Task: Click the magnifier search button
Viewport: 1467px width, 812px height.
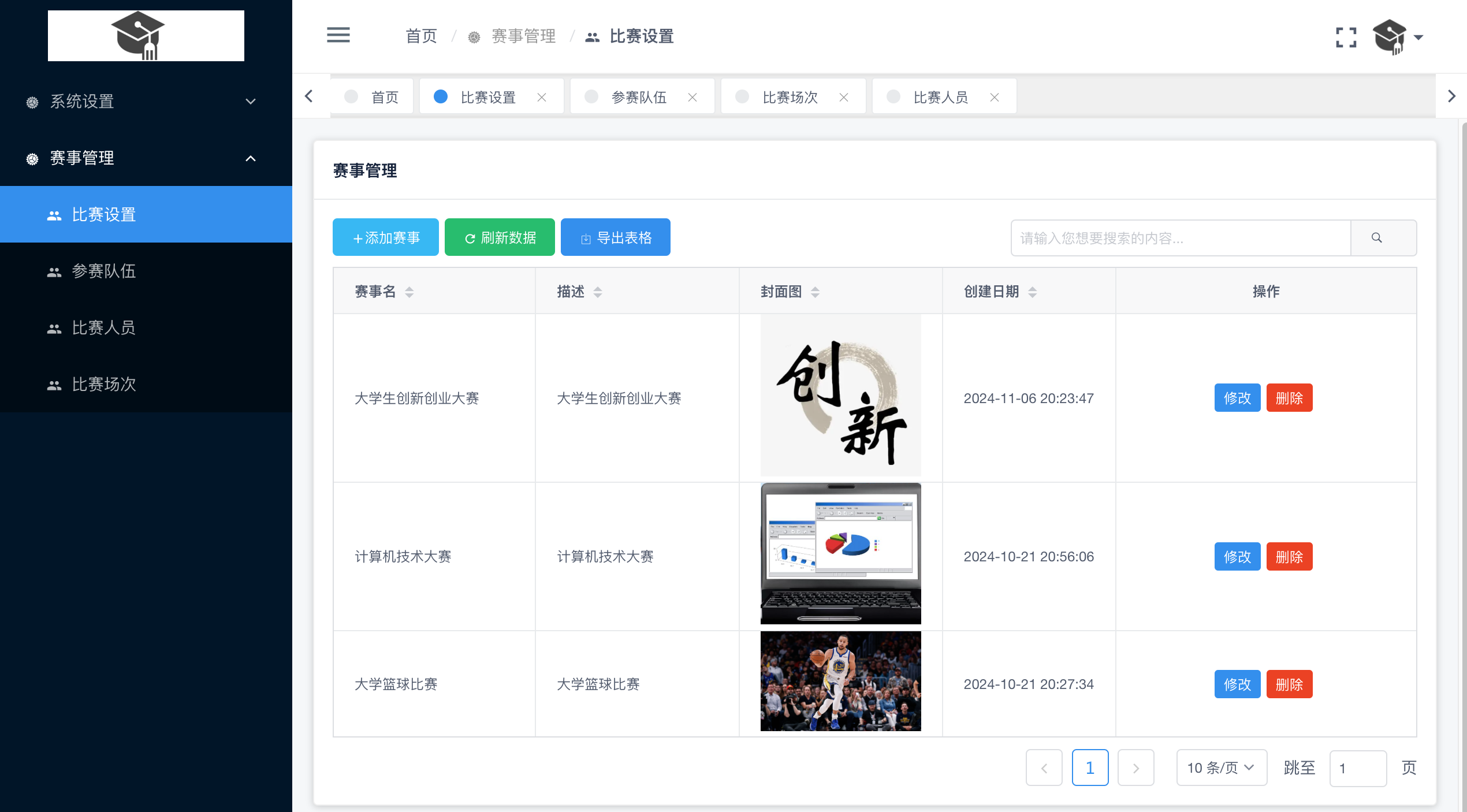Action: [1384, 237]
